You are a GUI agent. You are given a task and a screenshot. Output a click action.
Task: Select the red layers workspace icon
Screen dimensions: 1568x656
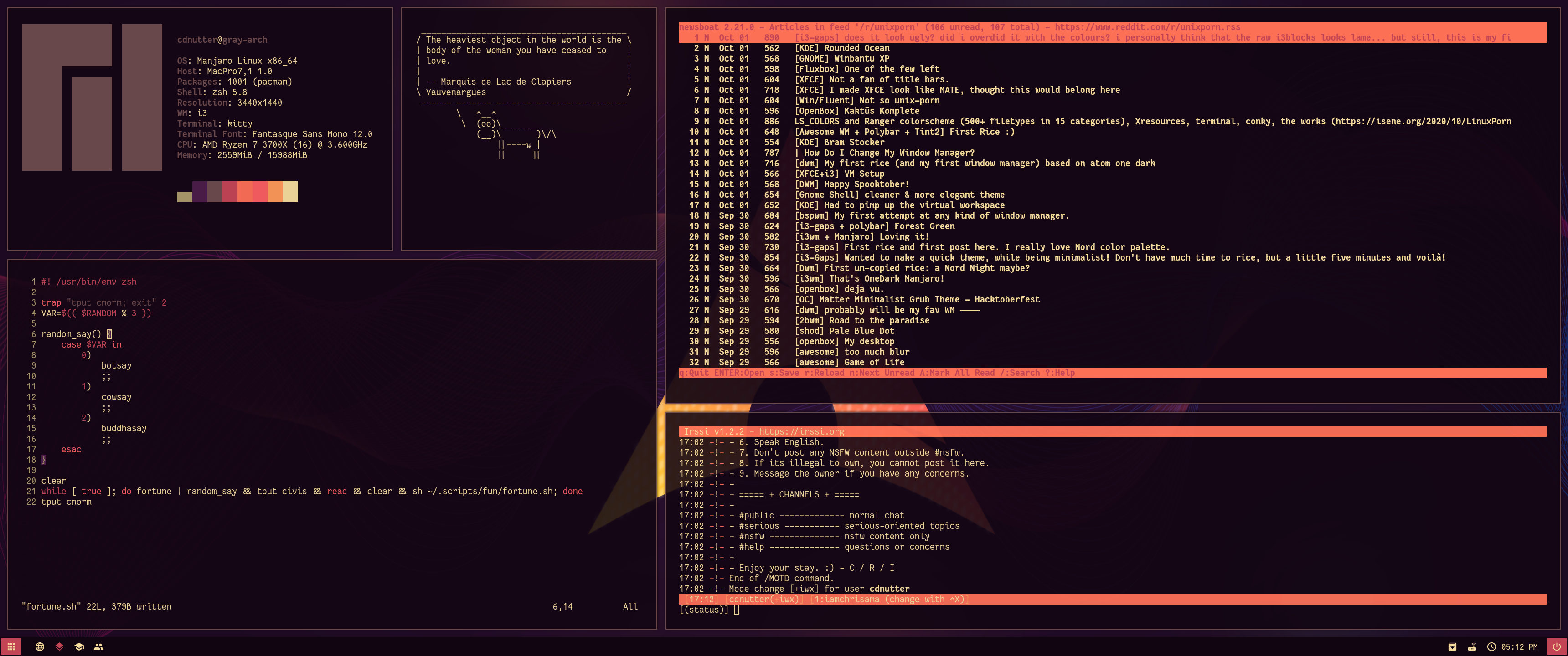(x=59, y=646)
